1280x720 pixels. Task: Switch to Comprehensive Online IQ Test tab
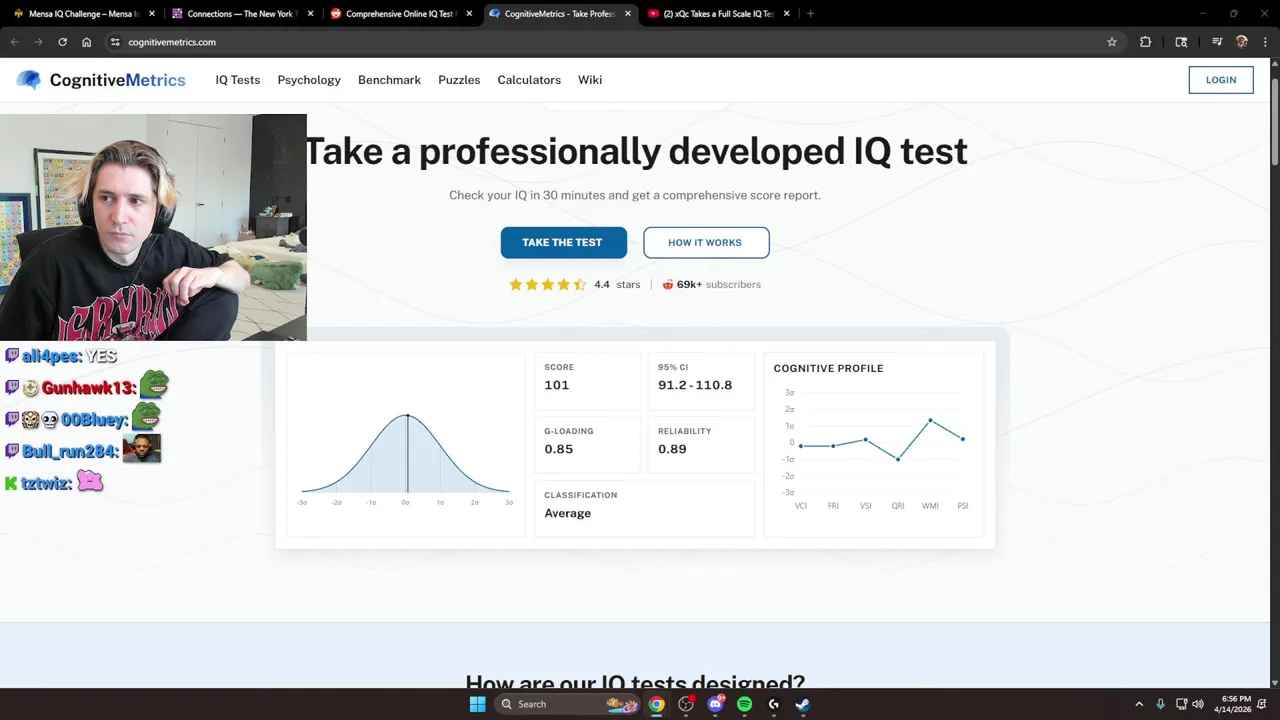[399, 14]
